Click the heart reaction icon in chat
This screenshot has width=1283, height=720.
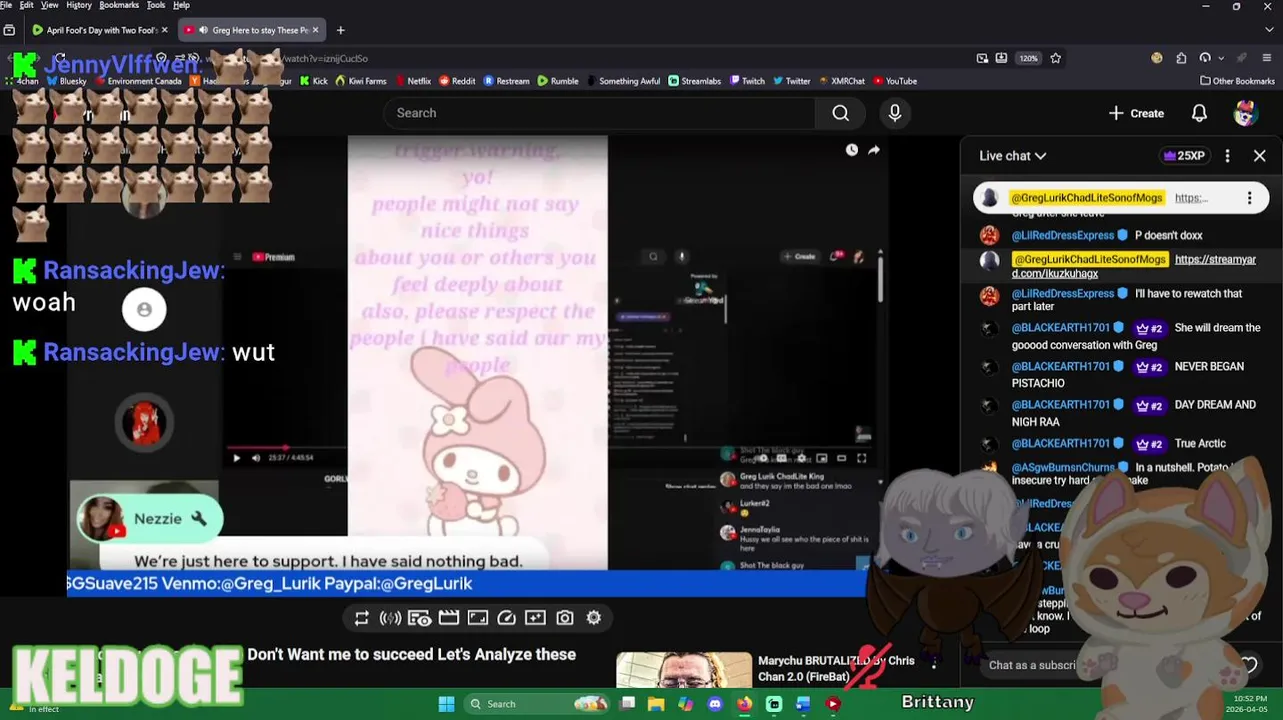coord(1249,665)
